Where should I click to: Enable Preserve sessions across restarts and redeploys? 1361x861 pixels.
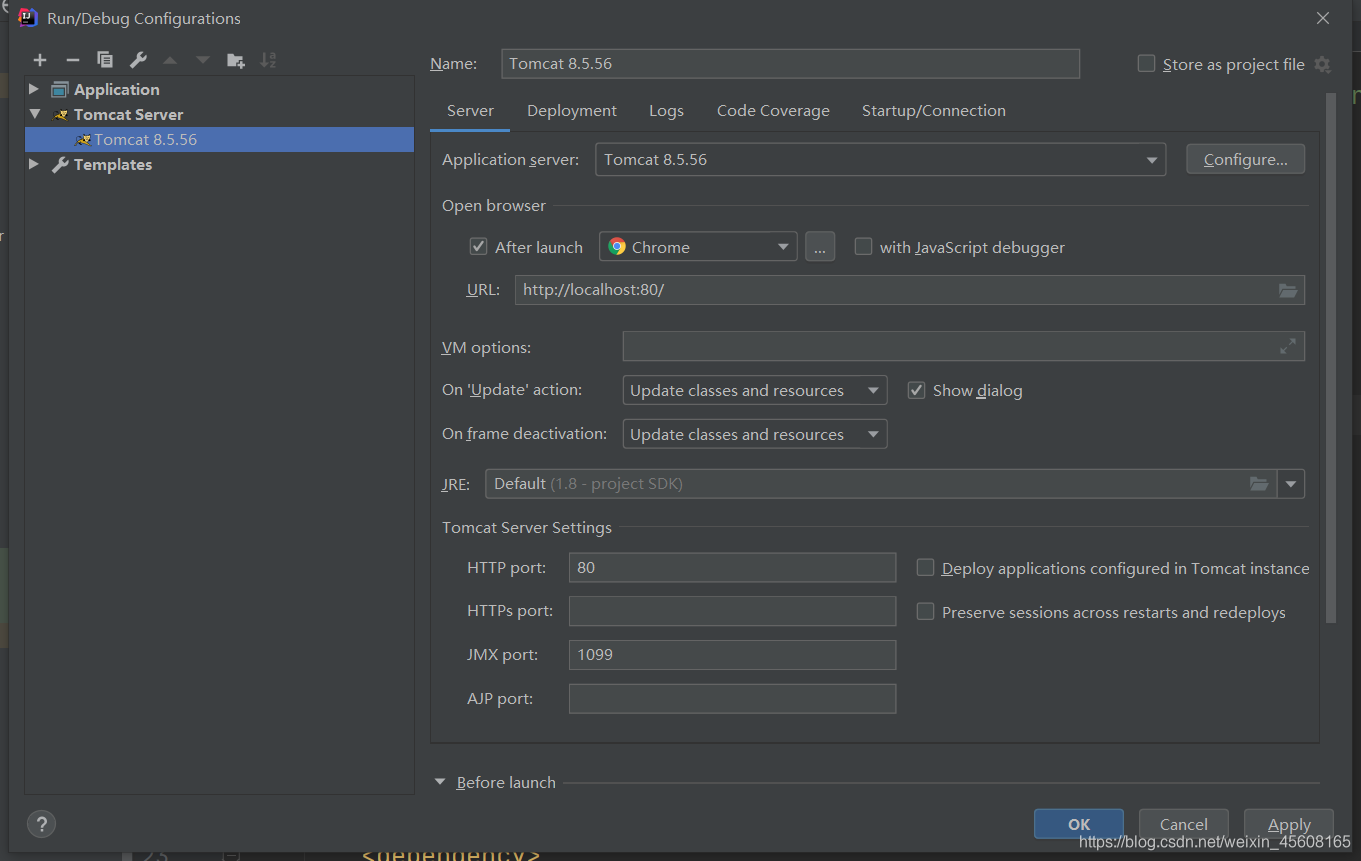[x=925, y=611]
